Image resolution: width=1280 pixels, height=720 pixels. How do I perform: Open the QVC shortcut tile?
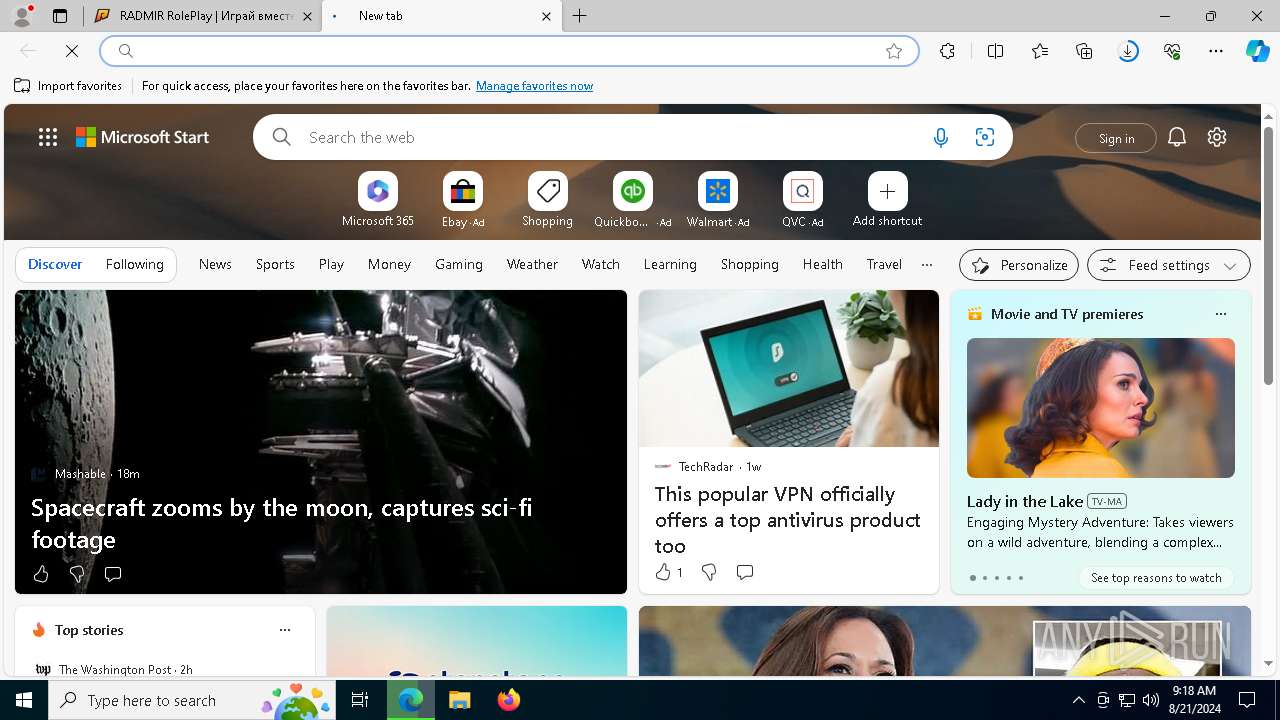pos(802,200)
